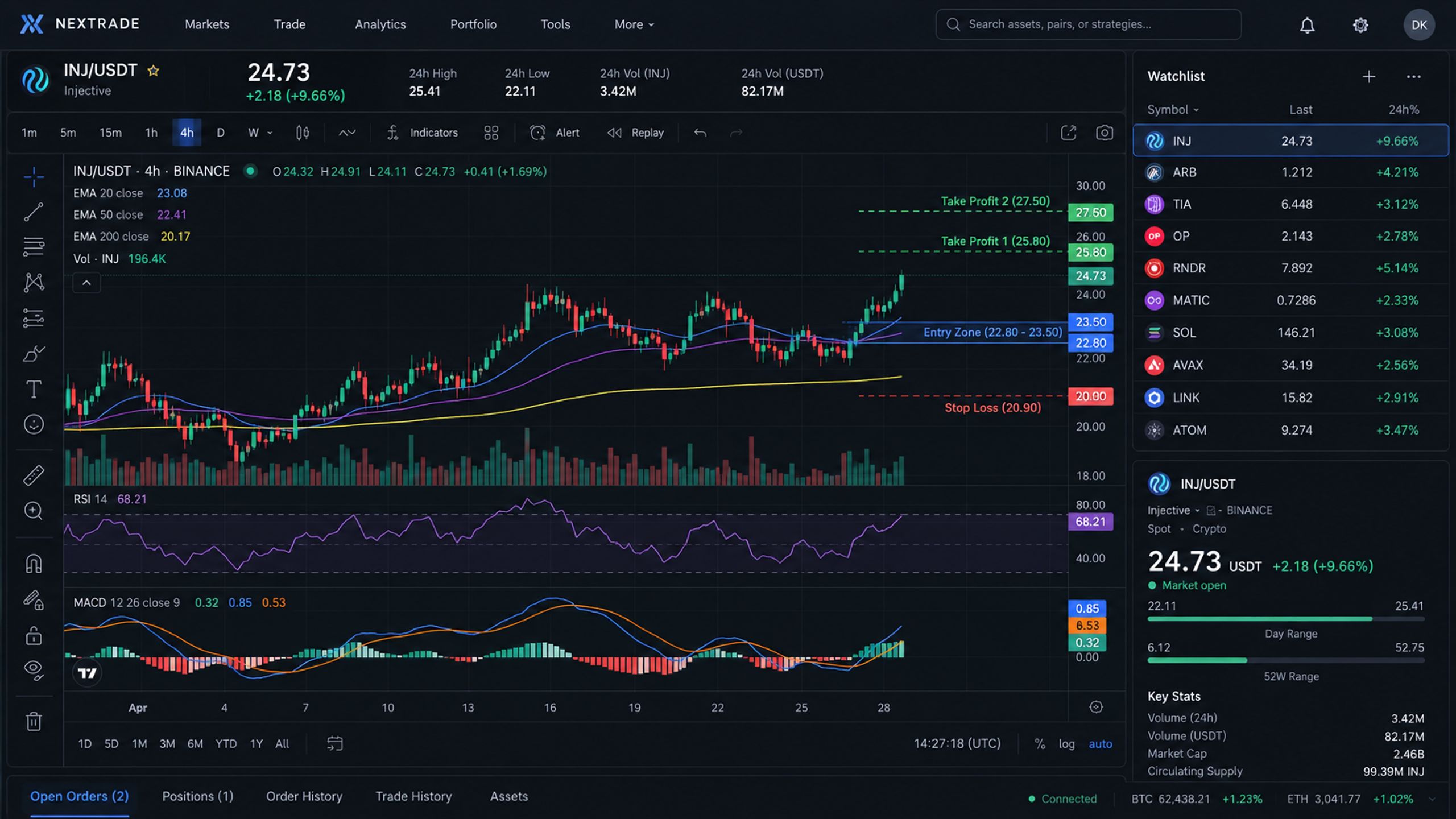The height and width of the screenshot is (819, 1456).
Task: Choose the long position forecasting tool
Action: pos(34,318)
